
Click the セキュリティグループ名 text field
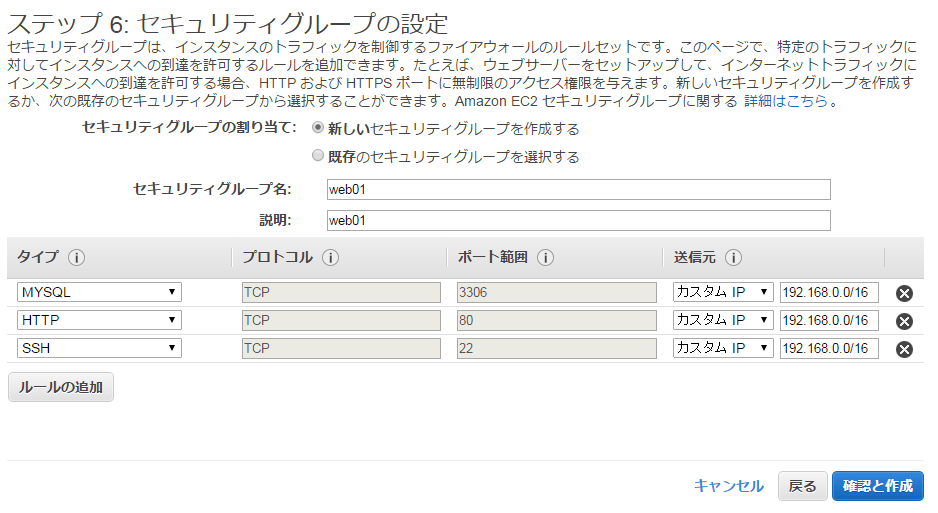578,190
